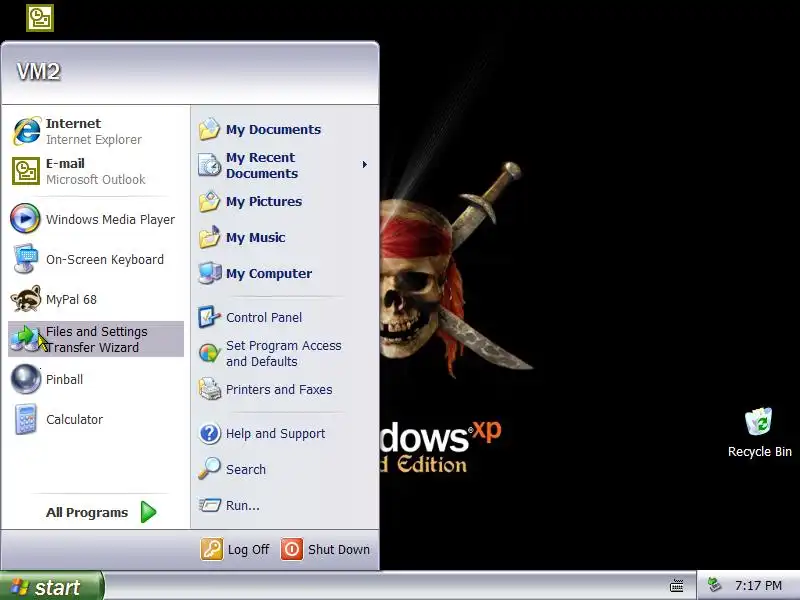Click the 'My Music' label
800x600 pixels.
click(256, 238)
